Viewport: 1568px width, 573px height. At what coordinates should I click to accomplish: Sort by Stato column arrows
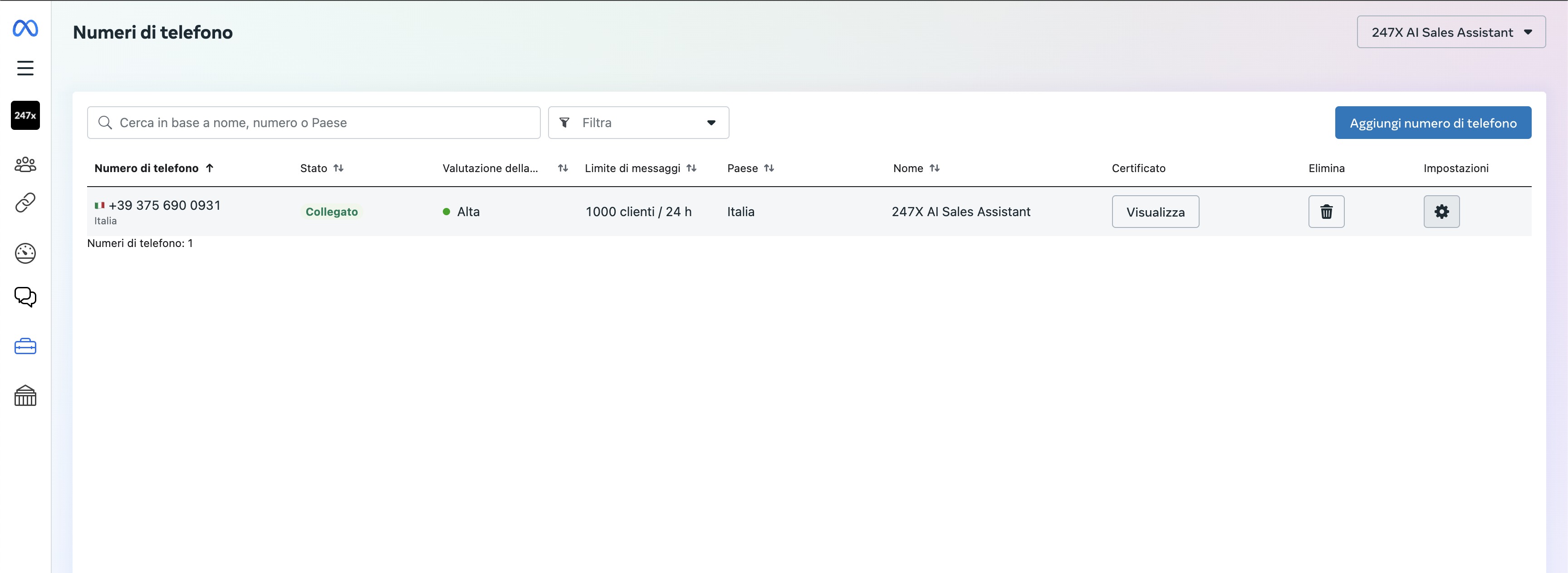[x=338, y=168]
